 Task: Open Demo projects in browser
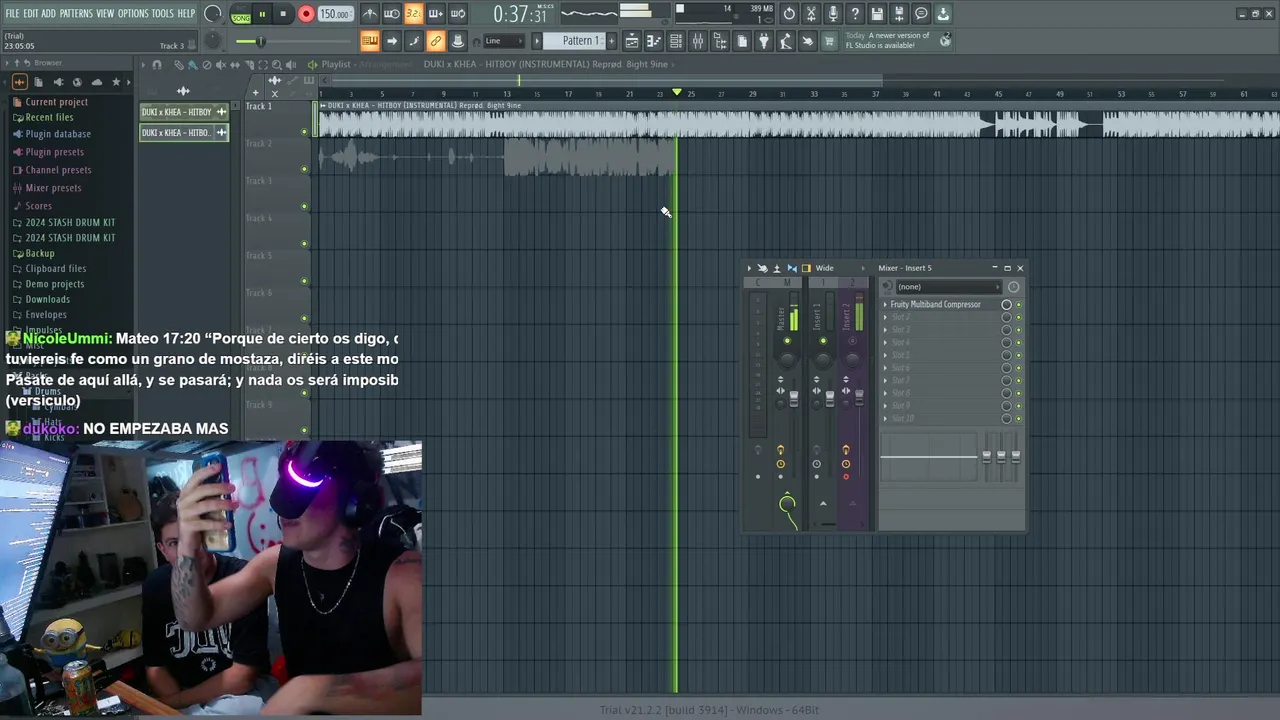(54, 284)
